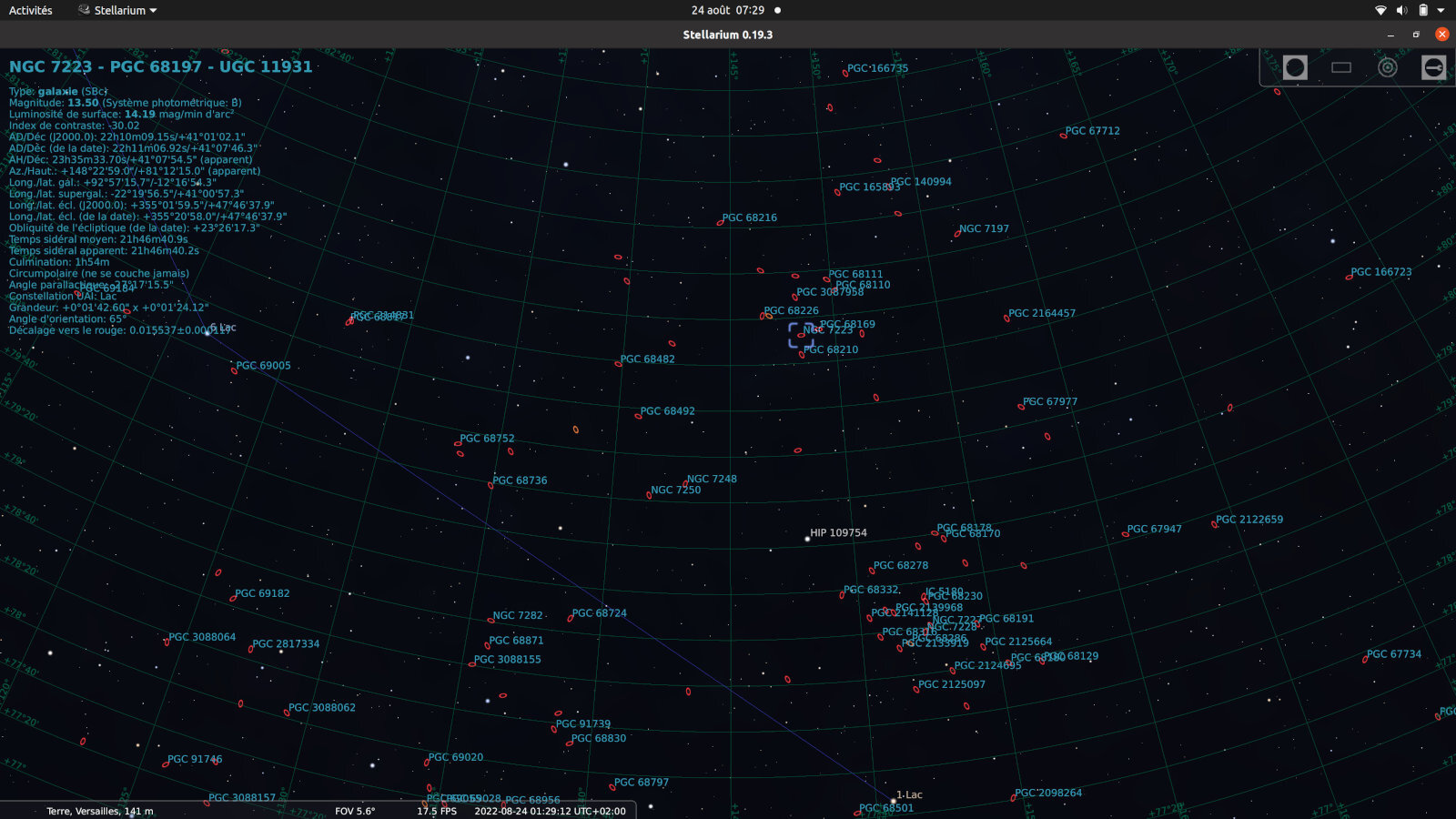Select galaxy NGC 7250

point(676,490)
